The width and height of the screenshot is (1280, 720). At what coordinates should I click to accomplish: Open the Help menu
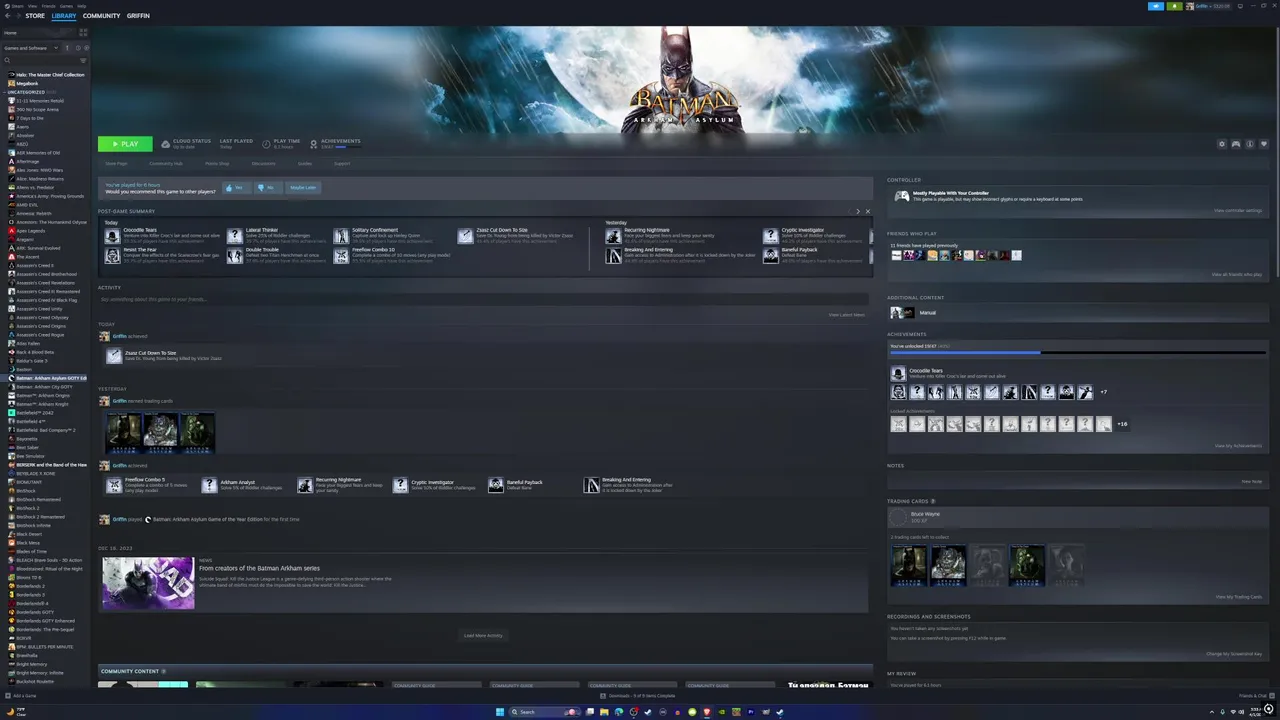tap(82, 6)
